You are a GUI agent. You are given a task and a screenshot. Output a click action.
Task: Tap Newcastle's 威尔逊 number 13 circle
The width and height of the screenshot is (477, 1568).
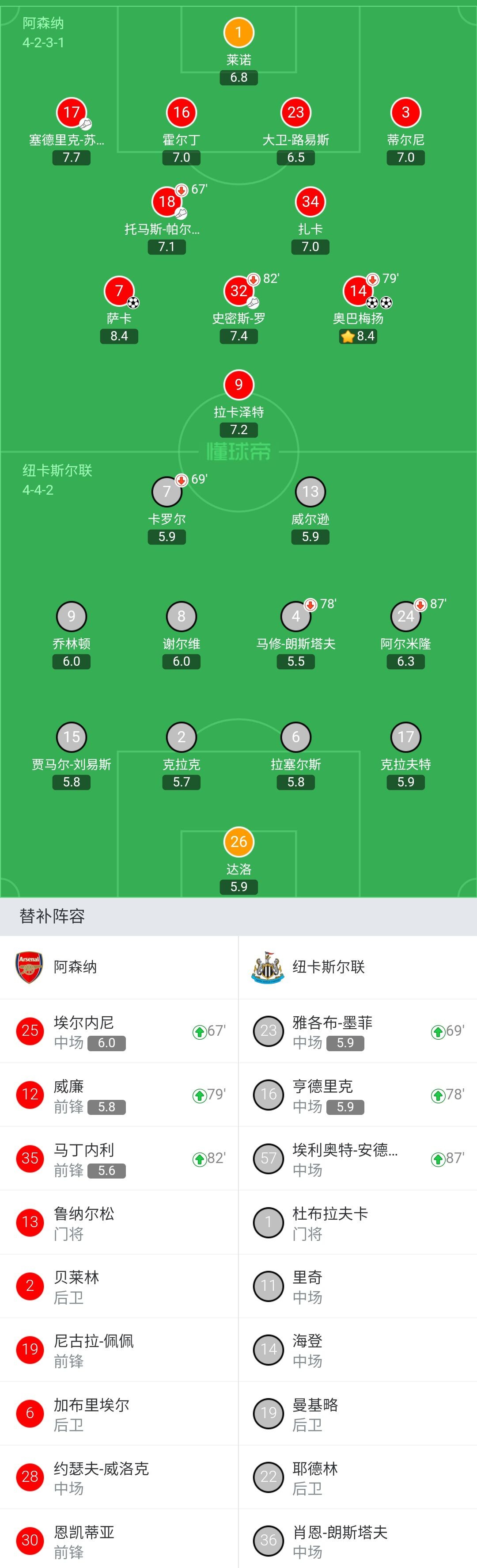(x=310, y=492)
